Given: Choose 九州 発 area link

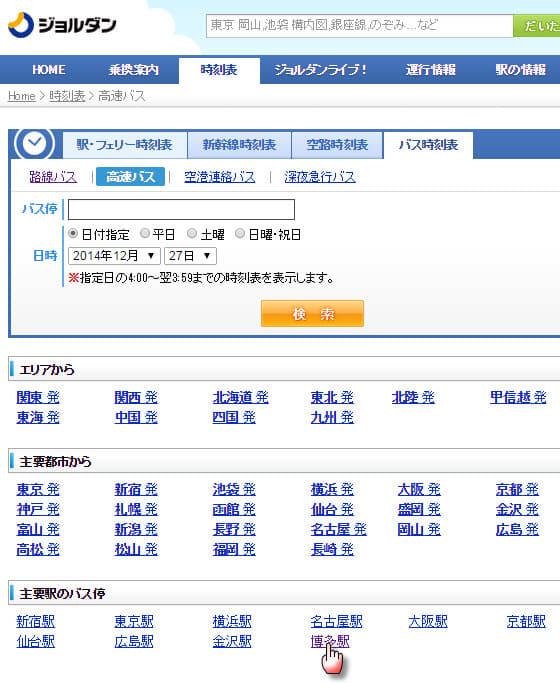Looking at the screenshot, I should [332, 417].
